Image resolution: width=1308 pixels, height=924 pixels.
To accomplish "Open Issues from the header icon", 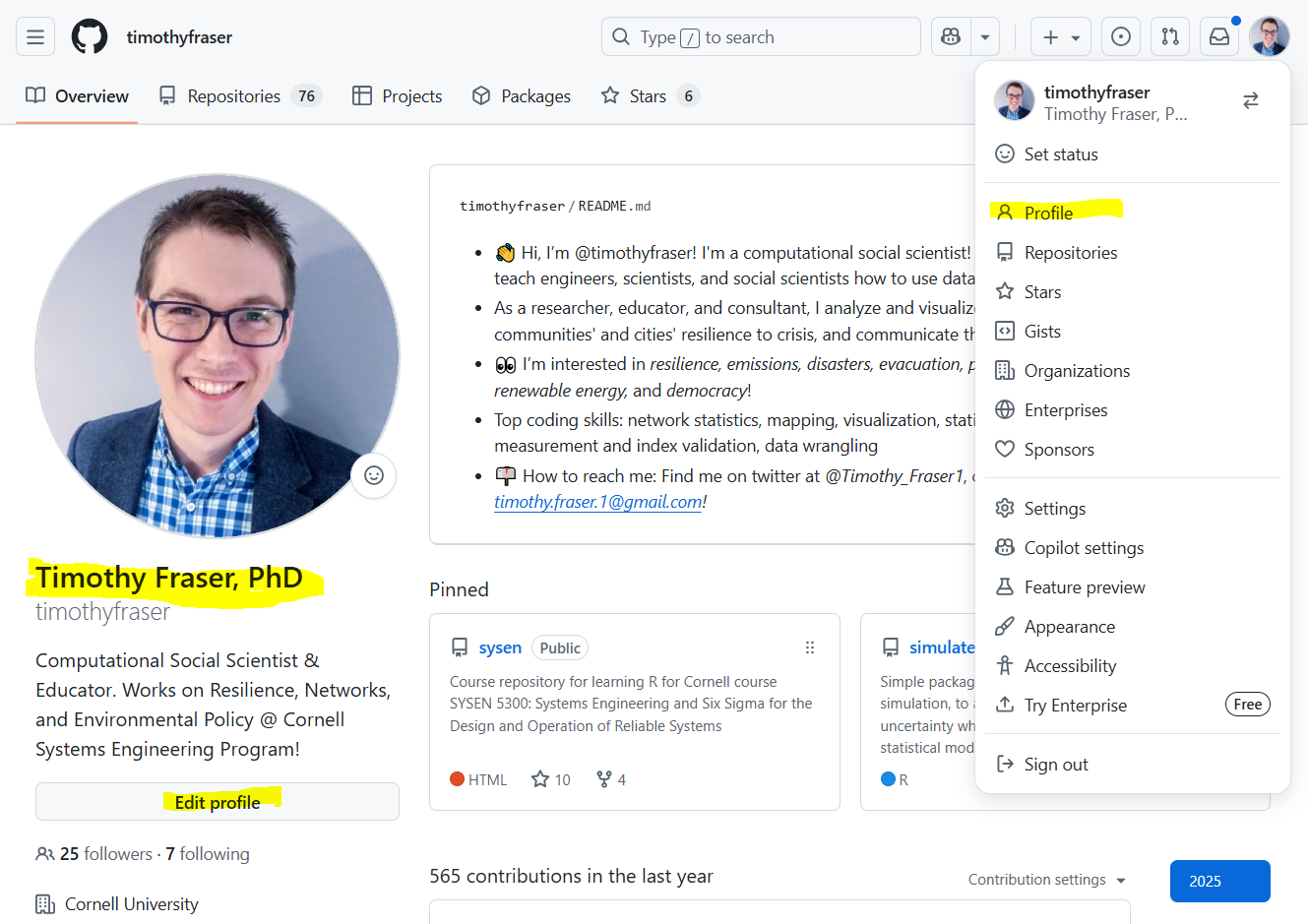I will point(1121,37).
